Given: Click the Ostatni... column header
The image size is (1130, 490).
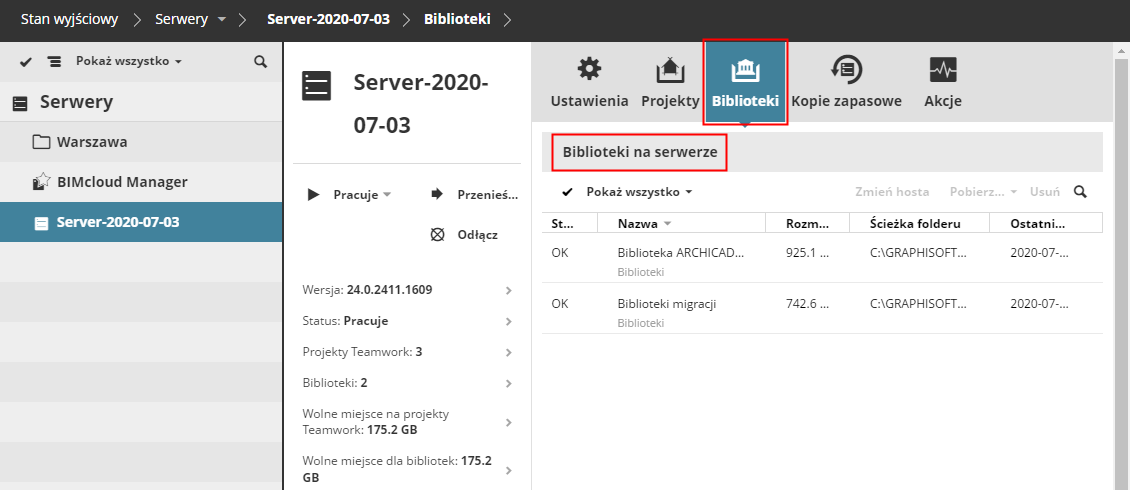Looking at the screenshot, I should click(1046, 223).
